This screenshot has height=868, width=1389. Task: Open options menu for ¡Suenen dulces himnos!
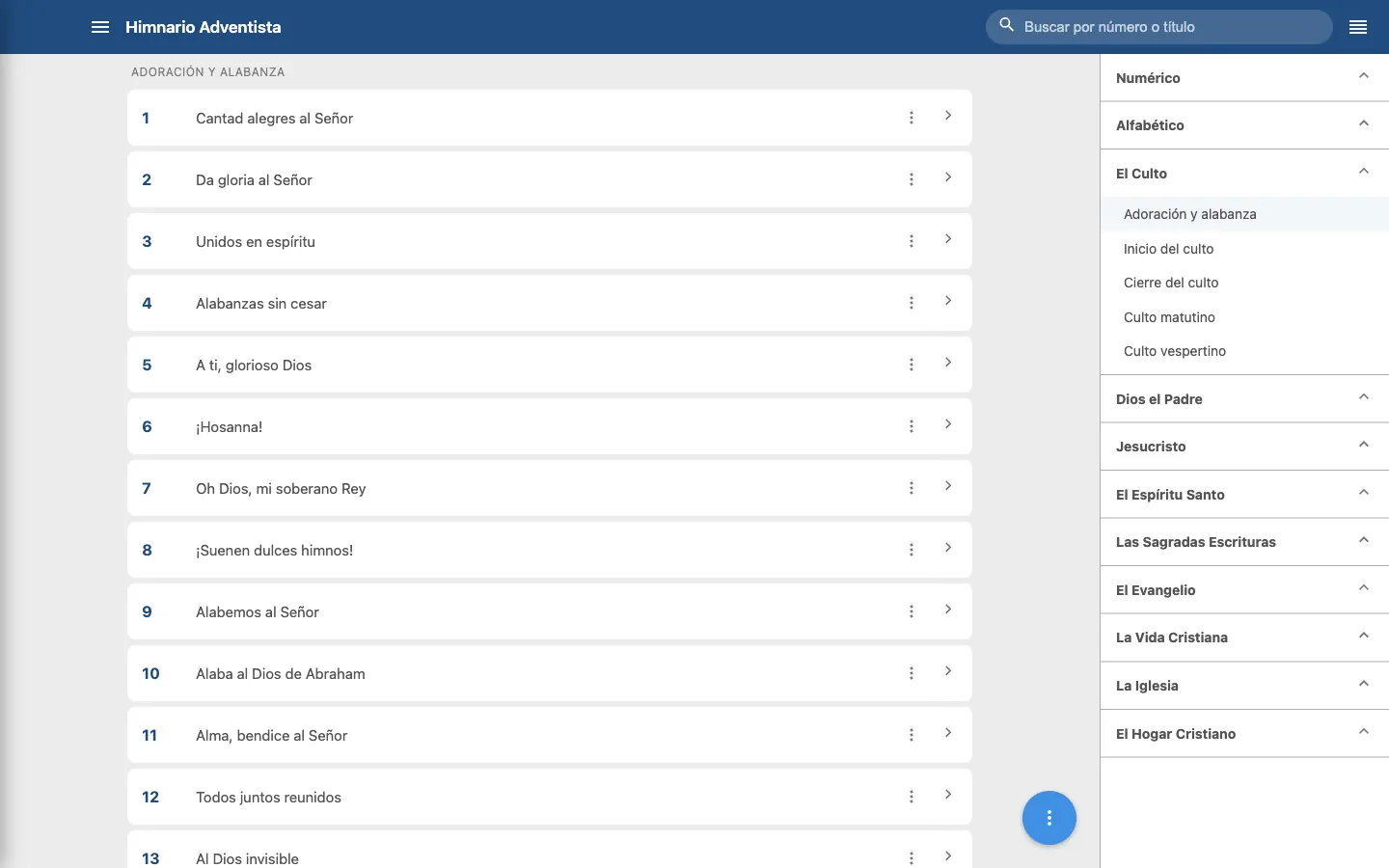click(x=912, y=550)
